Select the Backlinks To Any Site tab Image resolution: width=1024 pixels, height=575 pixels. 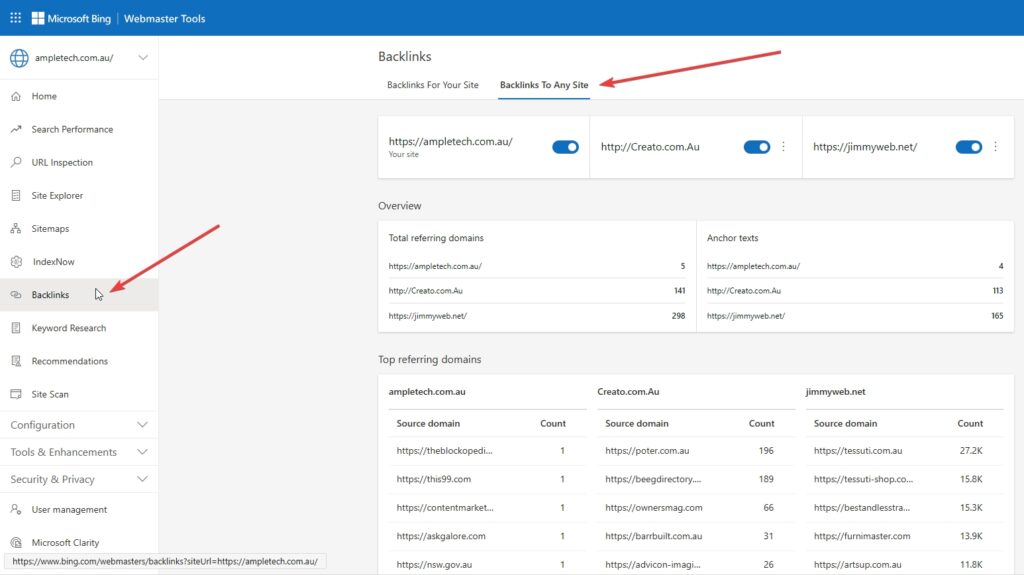point(544,85)
